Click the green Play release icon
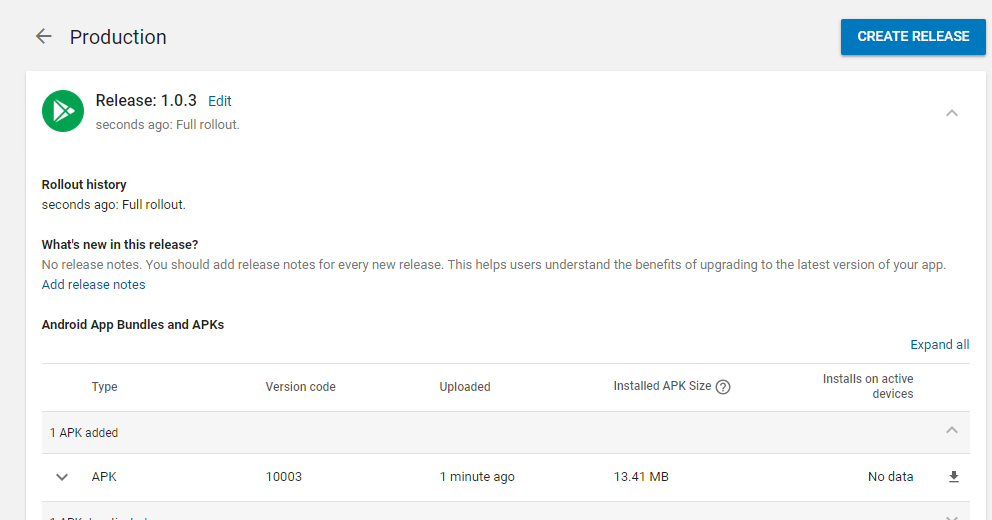This screenshot has height=520, width=992. 63,111
